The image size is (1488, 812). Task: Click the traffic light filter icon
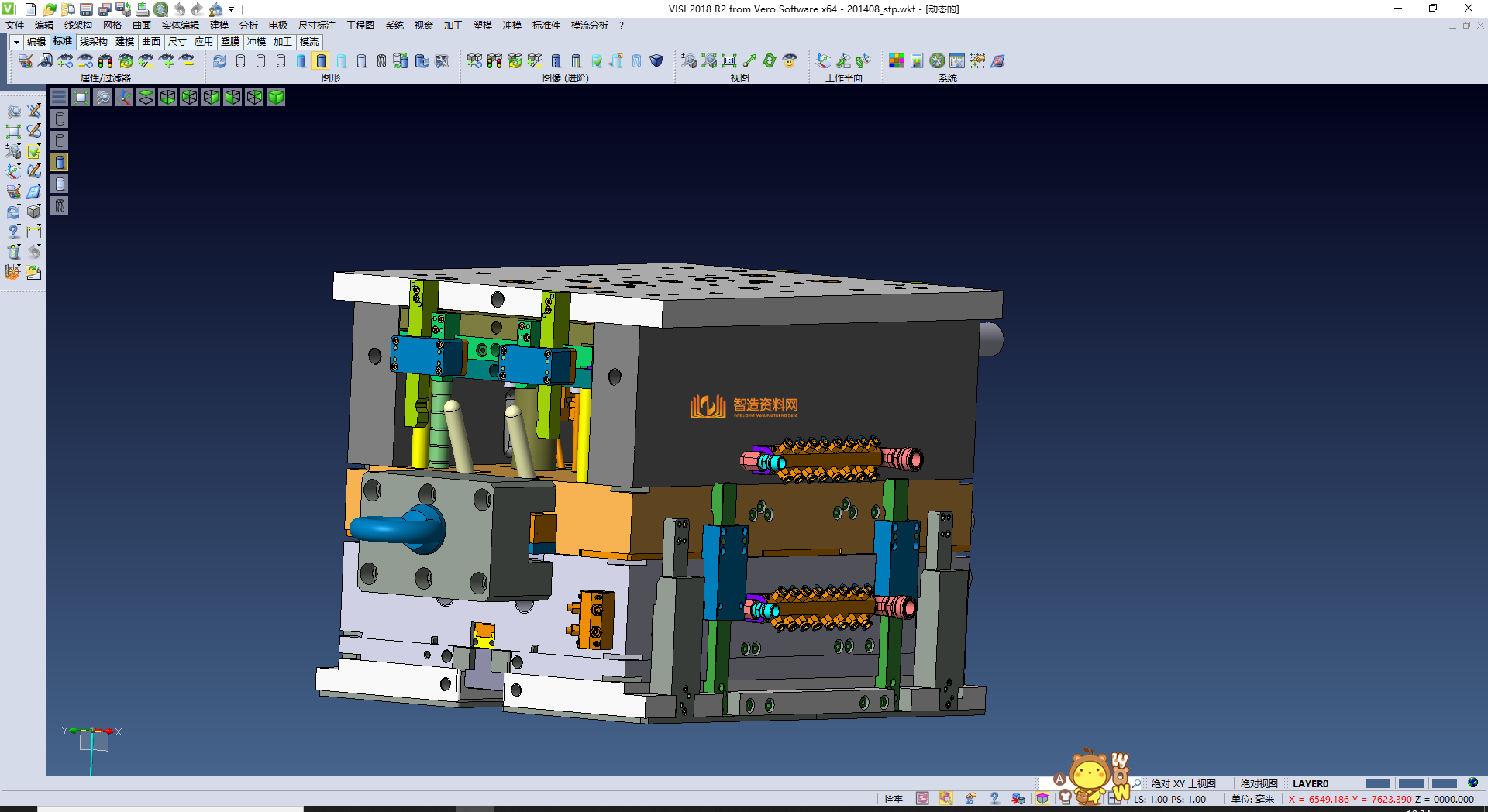tap(105, 60)
